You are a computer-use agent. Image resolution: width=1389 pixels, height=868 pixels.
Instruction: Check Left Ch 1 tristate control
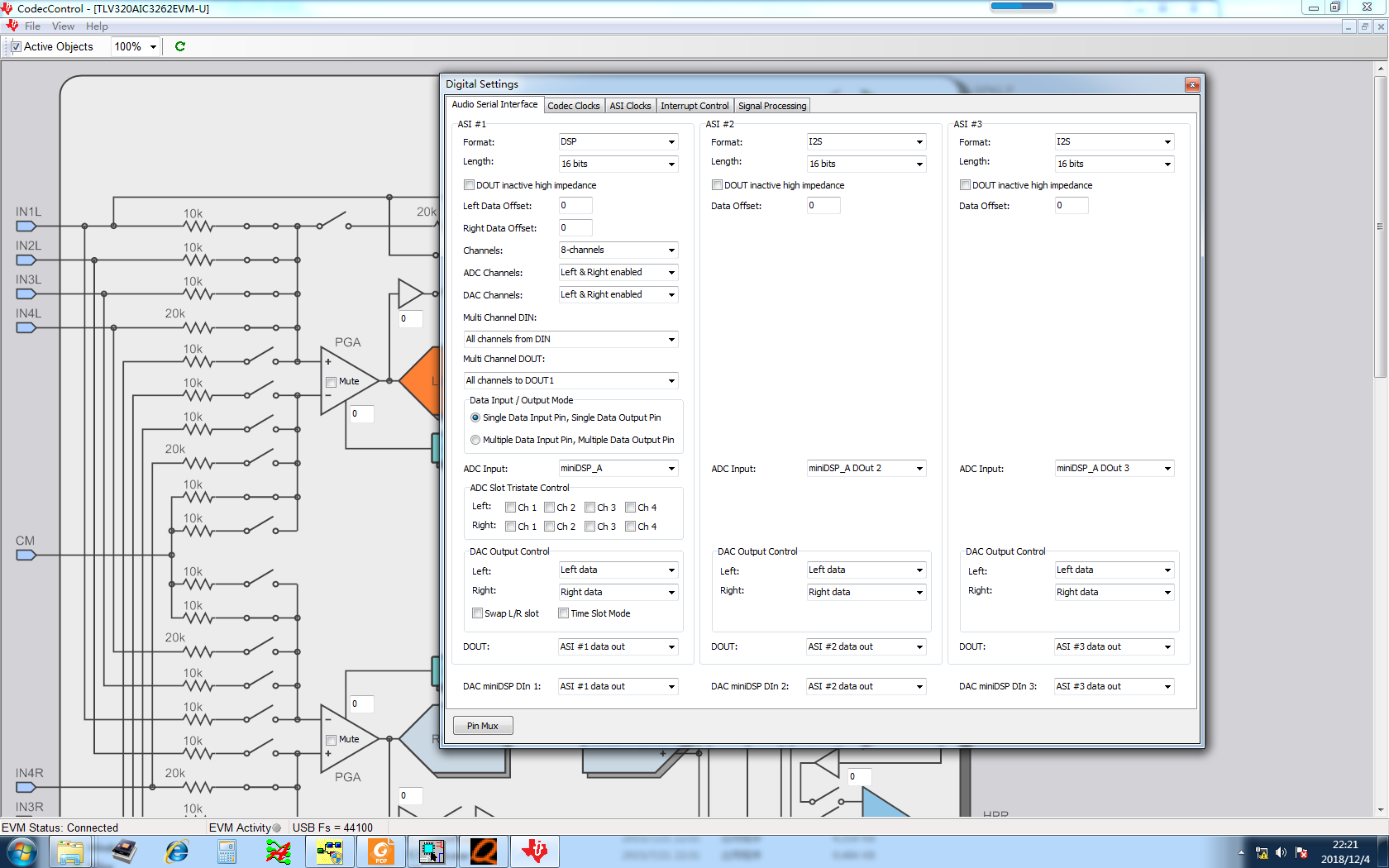(511, 508)
